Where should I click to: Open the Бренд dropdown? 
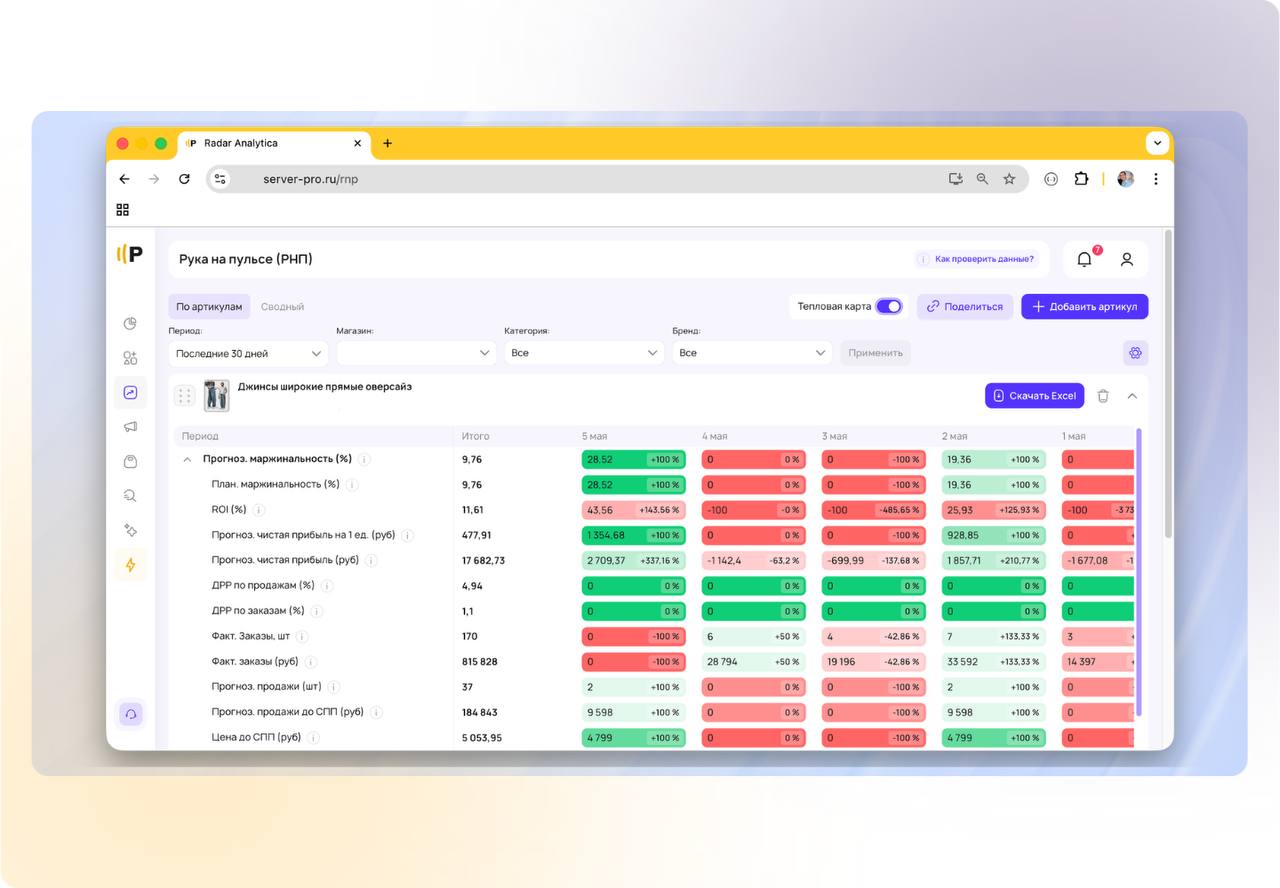pos(752,353)
